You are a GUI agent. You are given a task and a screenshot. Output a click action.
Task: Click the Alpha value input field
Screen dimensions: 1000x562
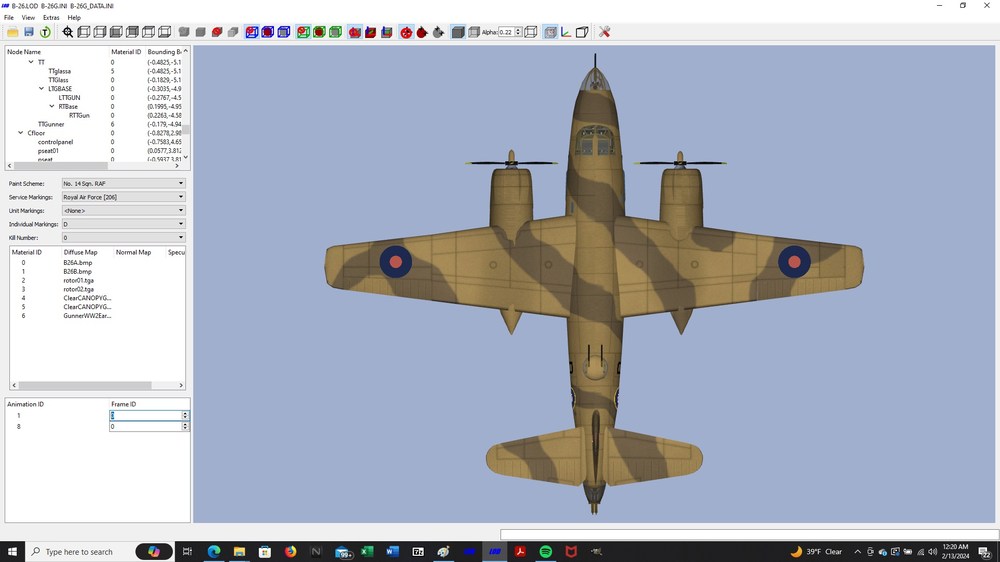pyautogui.click(x=506, y=32)
